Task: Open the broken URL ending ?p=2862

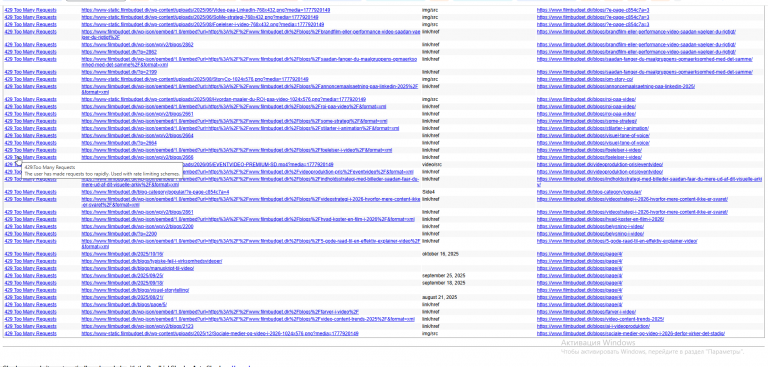Action: coord(119,51)
